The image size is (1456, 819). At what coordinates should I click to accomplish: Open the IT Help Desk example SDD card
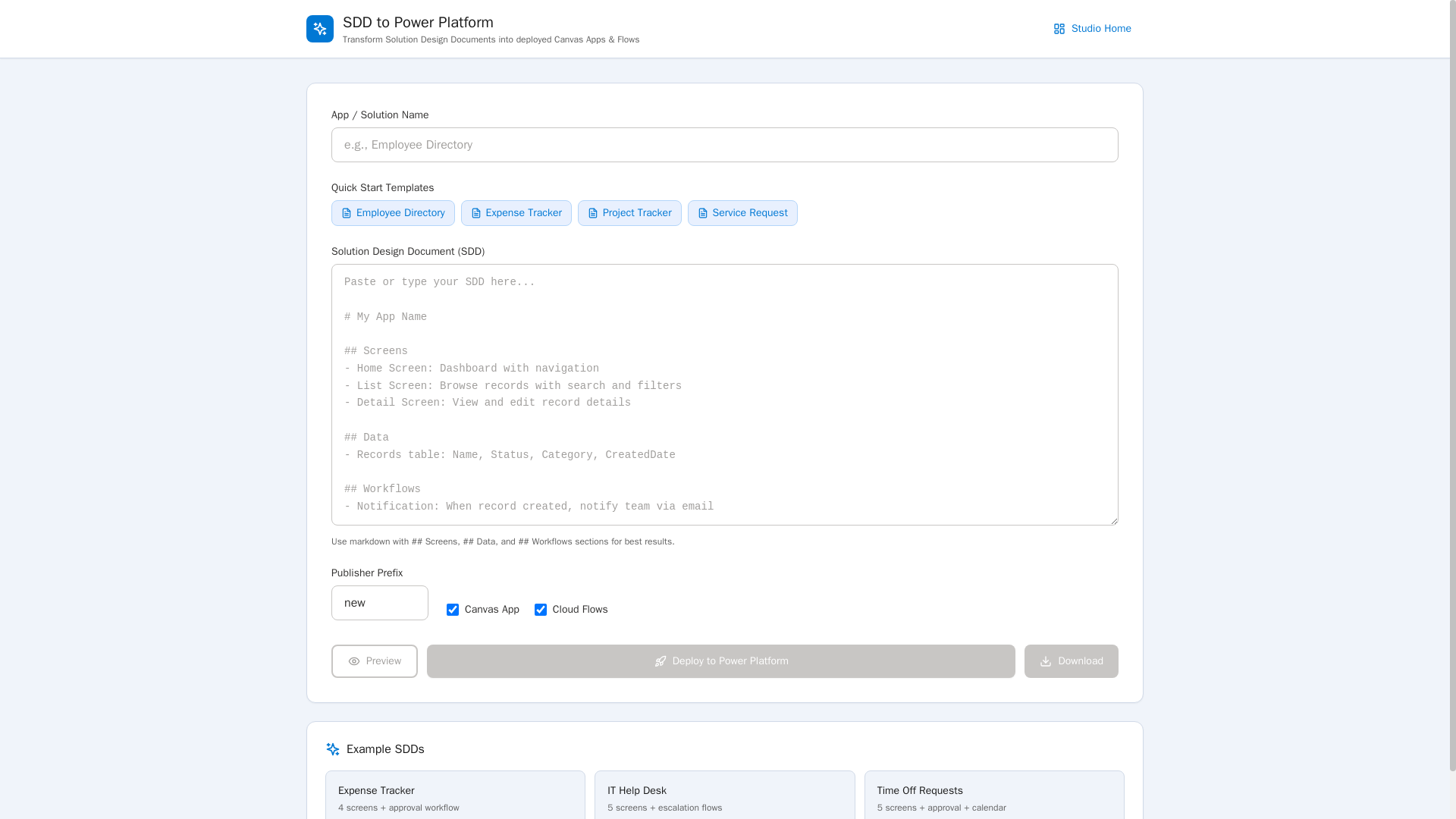tap(725, 795)
